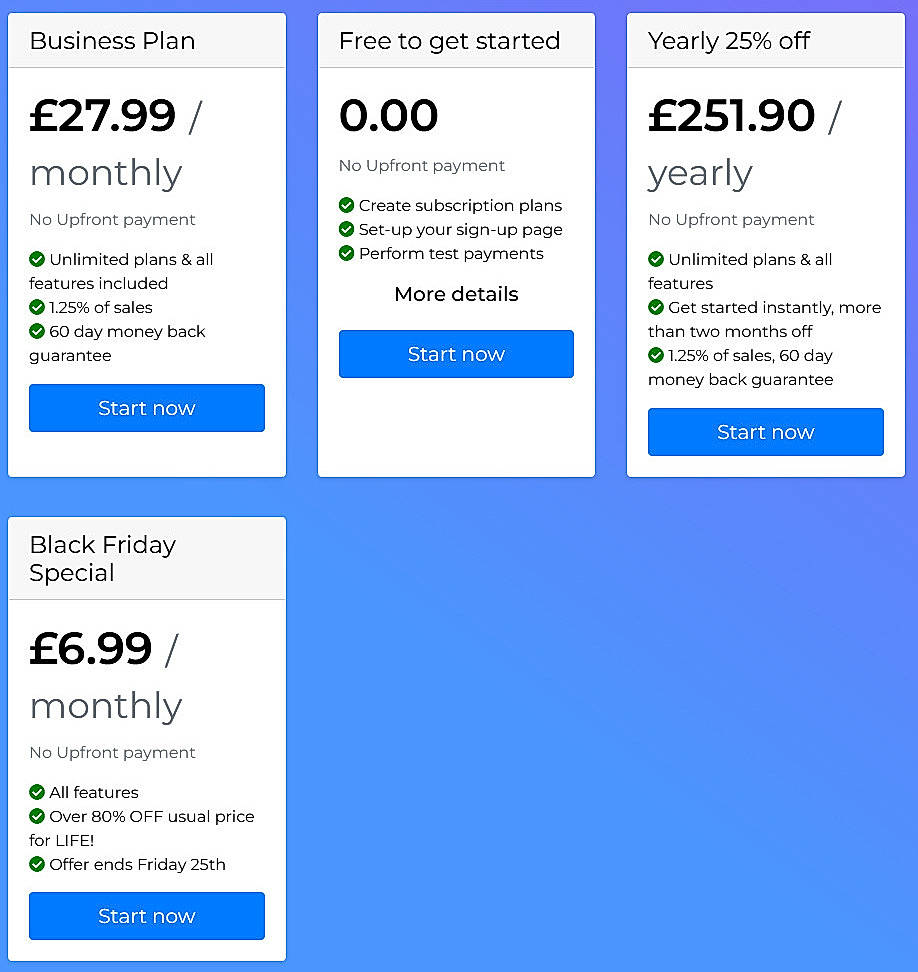Image resolution: width=918 pixels, height=972 pixels.
Task: Click the 'Black Friday Special' header
Action: tap(102, 558)
